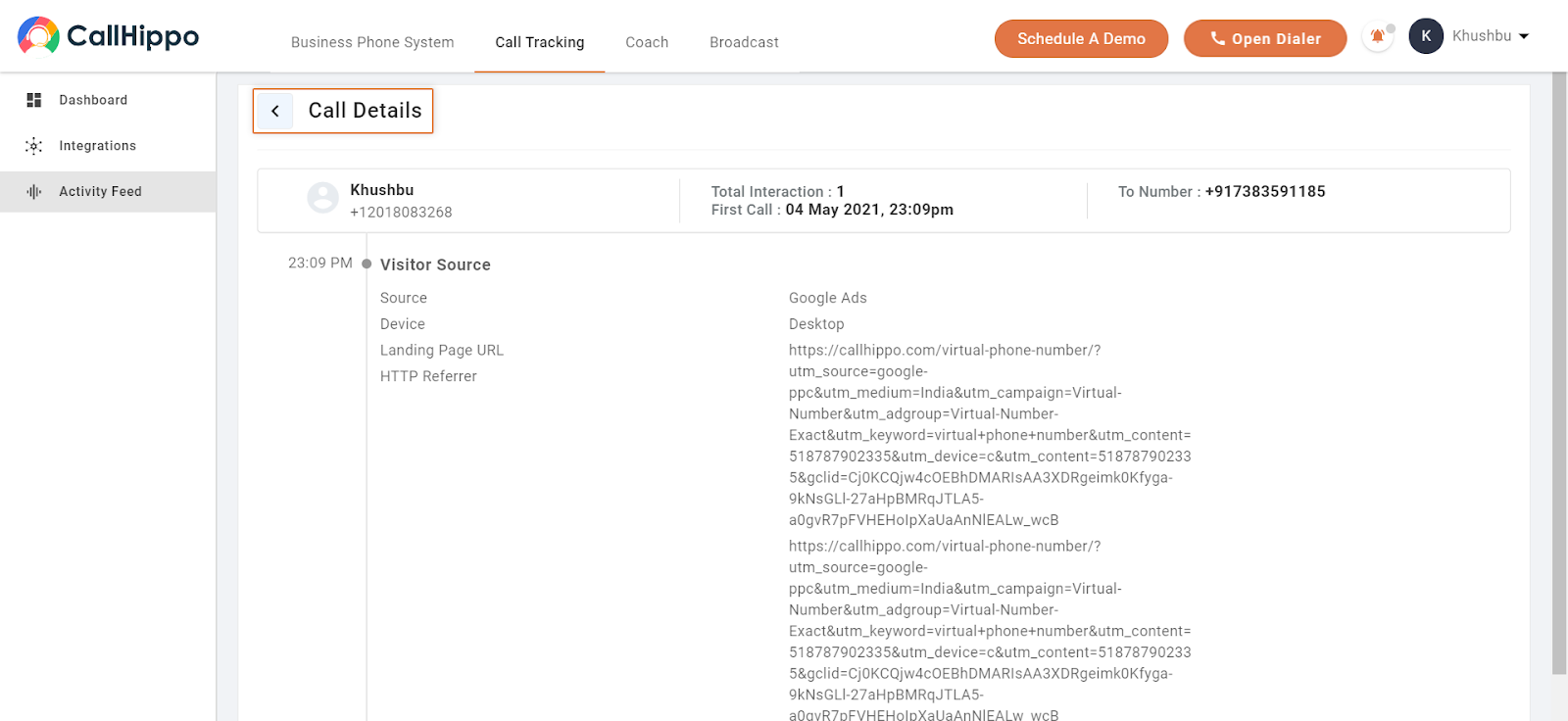Expand the Khushbu account dropdown arrow
This screenshot has width=1568, height=721.
tap(1524, 36)
